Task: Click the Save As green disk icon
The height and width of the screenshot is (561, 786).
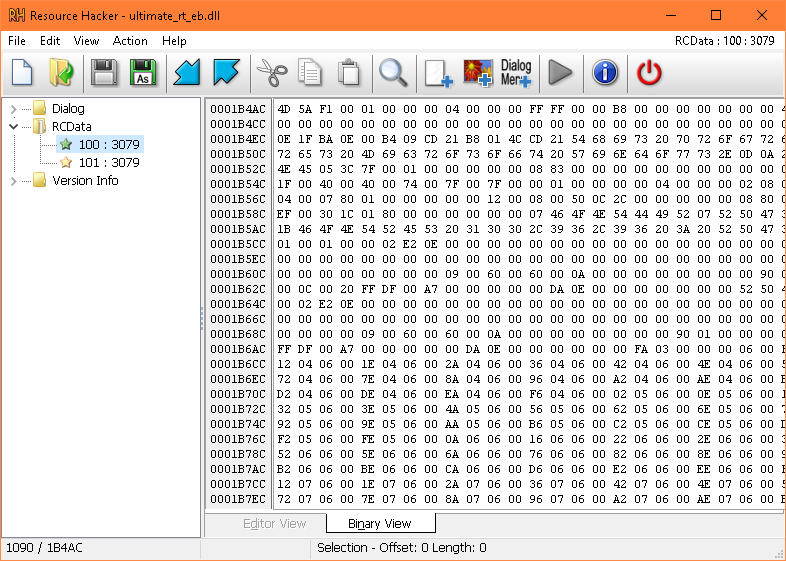Action: [142, 72]
